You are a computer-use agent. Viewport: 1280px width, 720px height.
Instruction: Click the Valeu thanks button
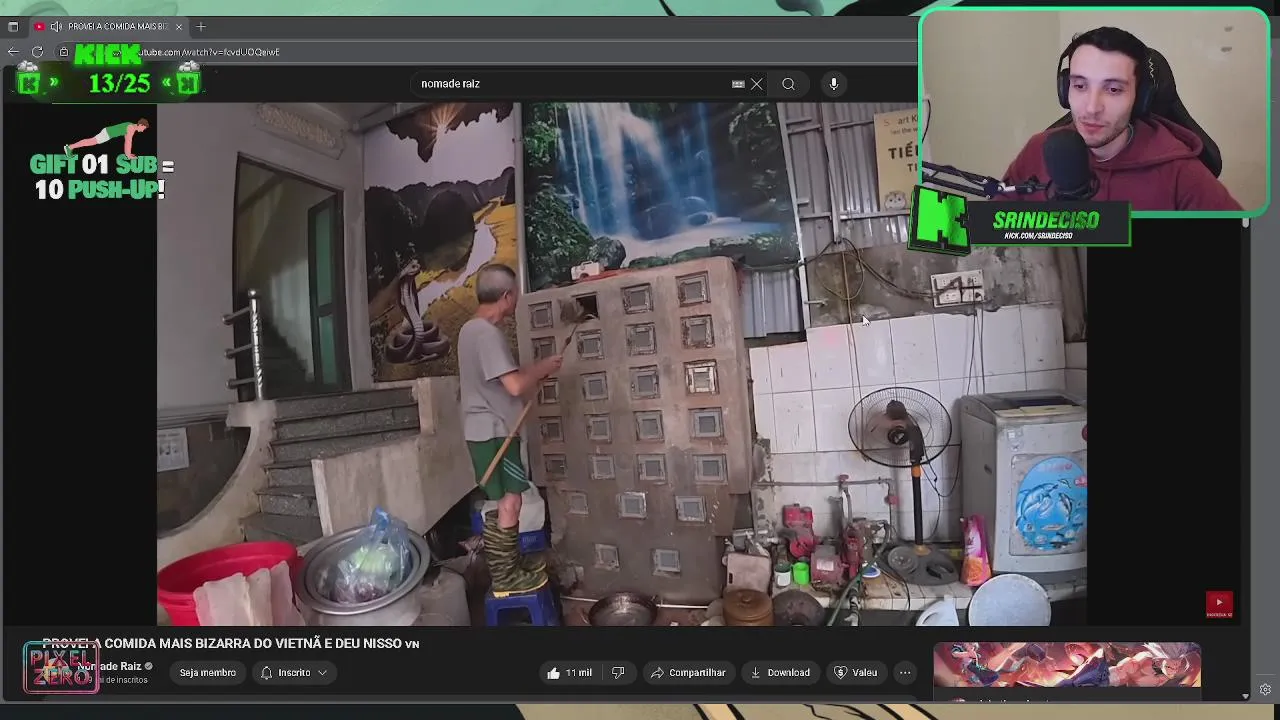(x=856, y=673)
